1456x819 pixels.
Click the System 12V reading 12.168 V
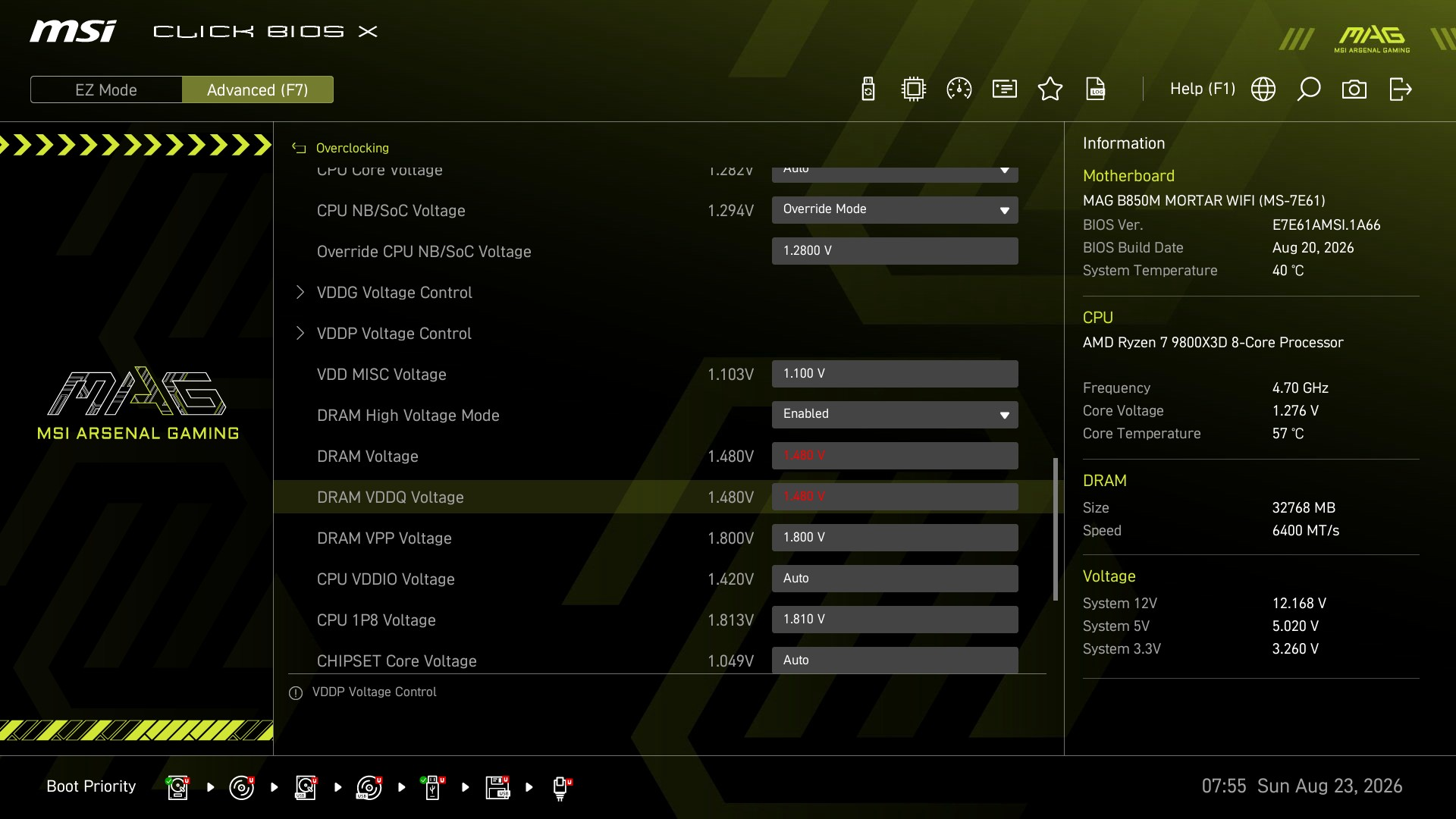point(1299,604)
